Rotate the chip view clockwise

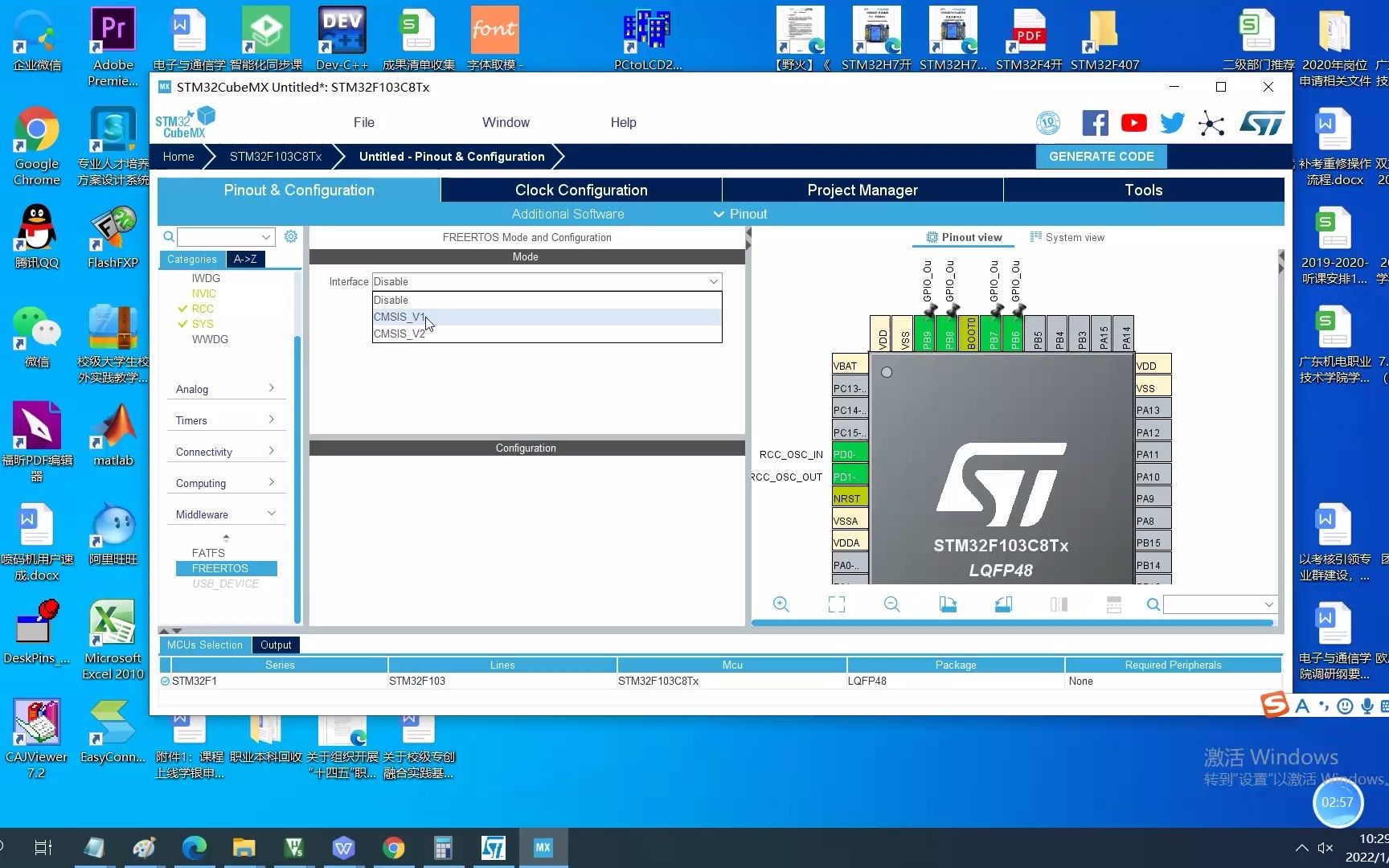[948, 604]
